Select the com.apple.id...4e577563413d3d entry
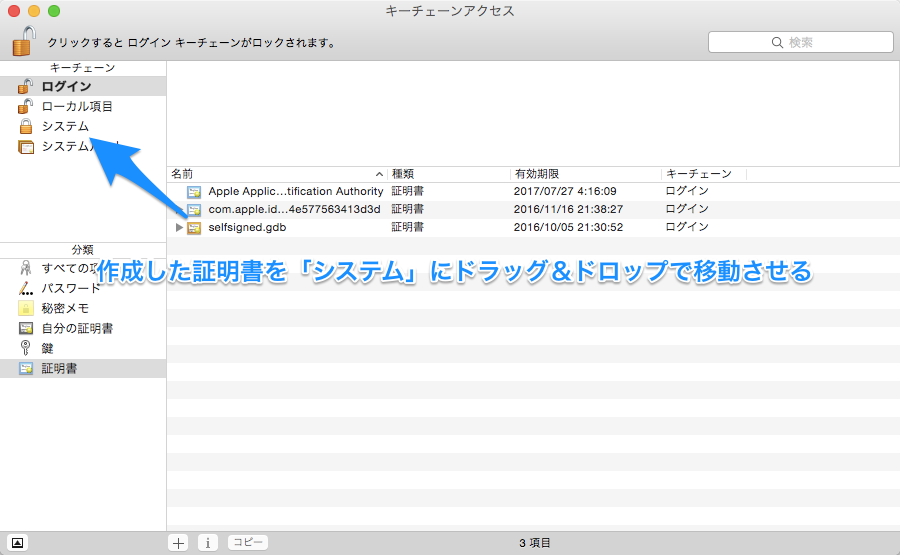This screenshot has height=555, width=900. coord(294,209)
